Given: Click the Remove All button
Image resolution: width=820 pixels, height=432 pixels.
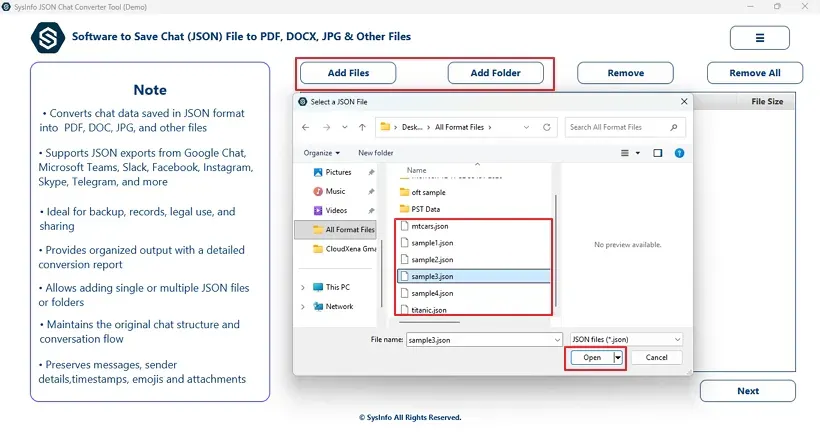Looking at the screenshot, I should coord(755,73).
